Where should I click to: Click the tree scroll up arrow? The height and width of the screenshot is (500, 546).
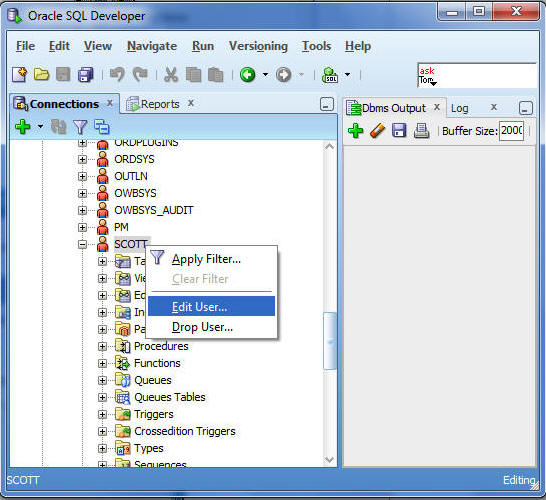pos(329,147)
